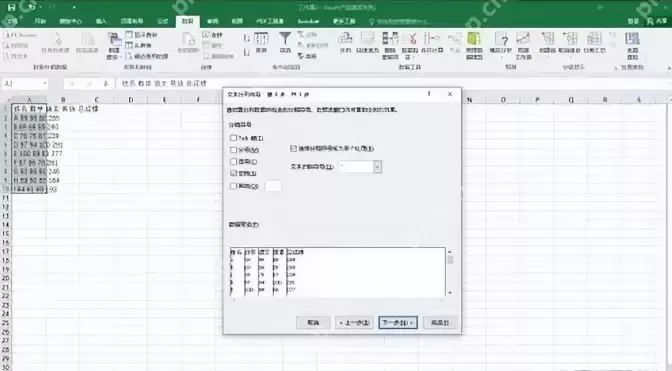Switch to the Acrobat tab

308,21
